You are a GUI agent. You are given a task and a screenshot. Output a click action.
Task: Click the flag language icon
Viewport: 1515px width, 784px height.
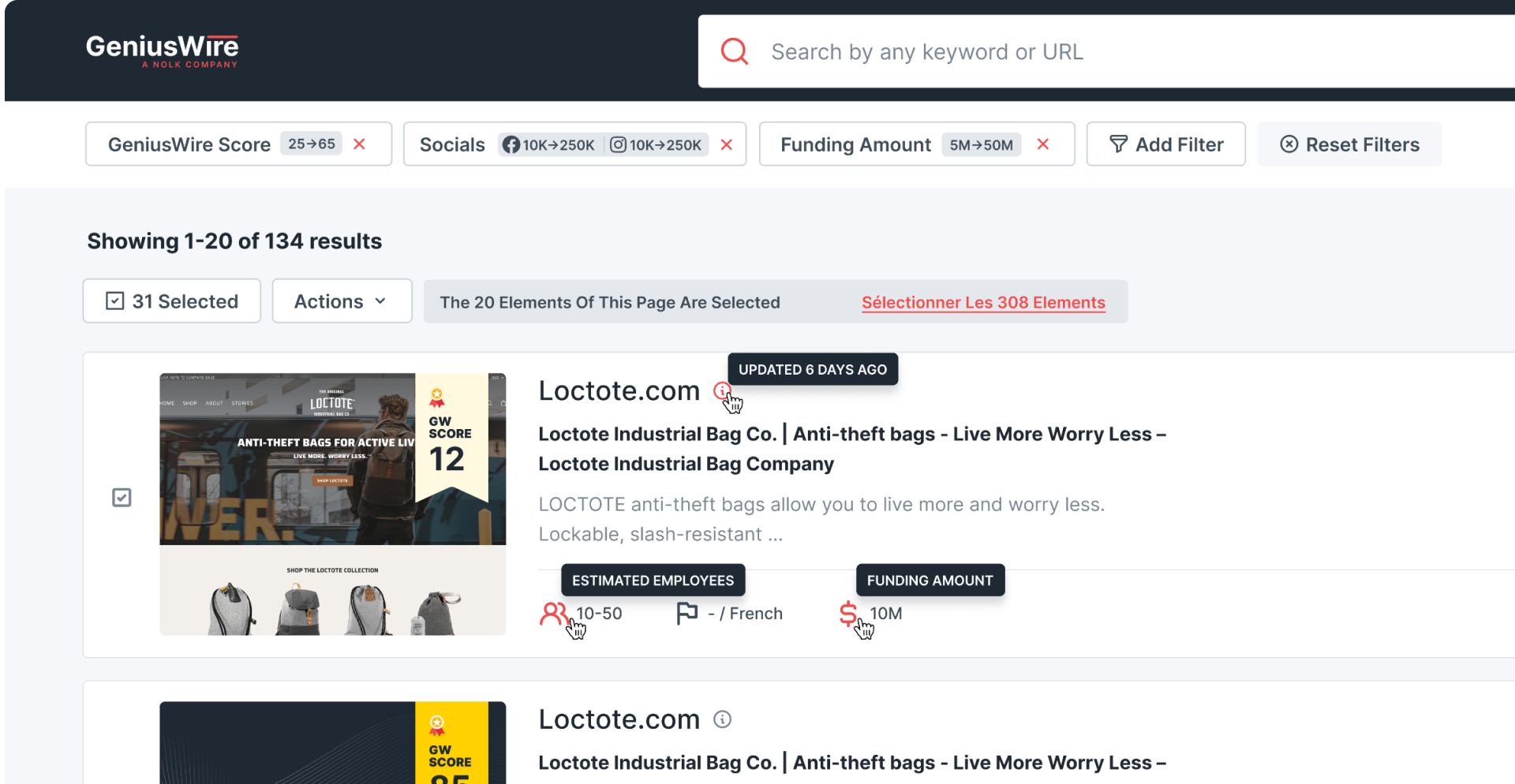click(x=687, y=614)
